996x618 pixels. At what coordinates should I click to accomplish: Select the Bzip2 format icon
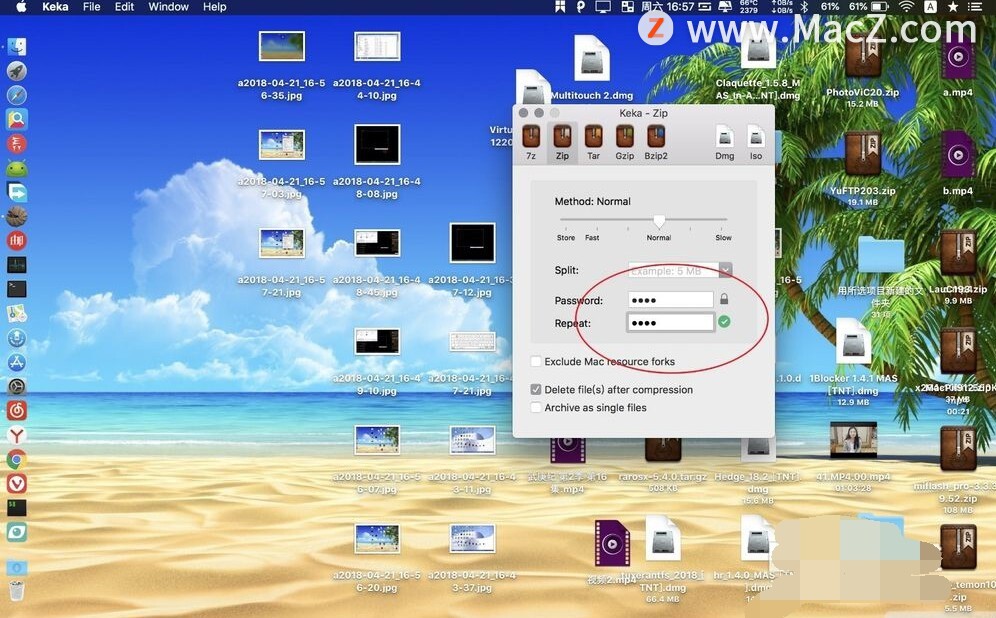(656, 142)
